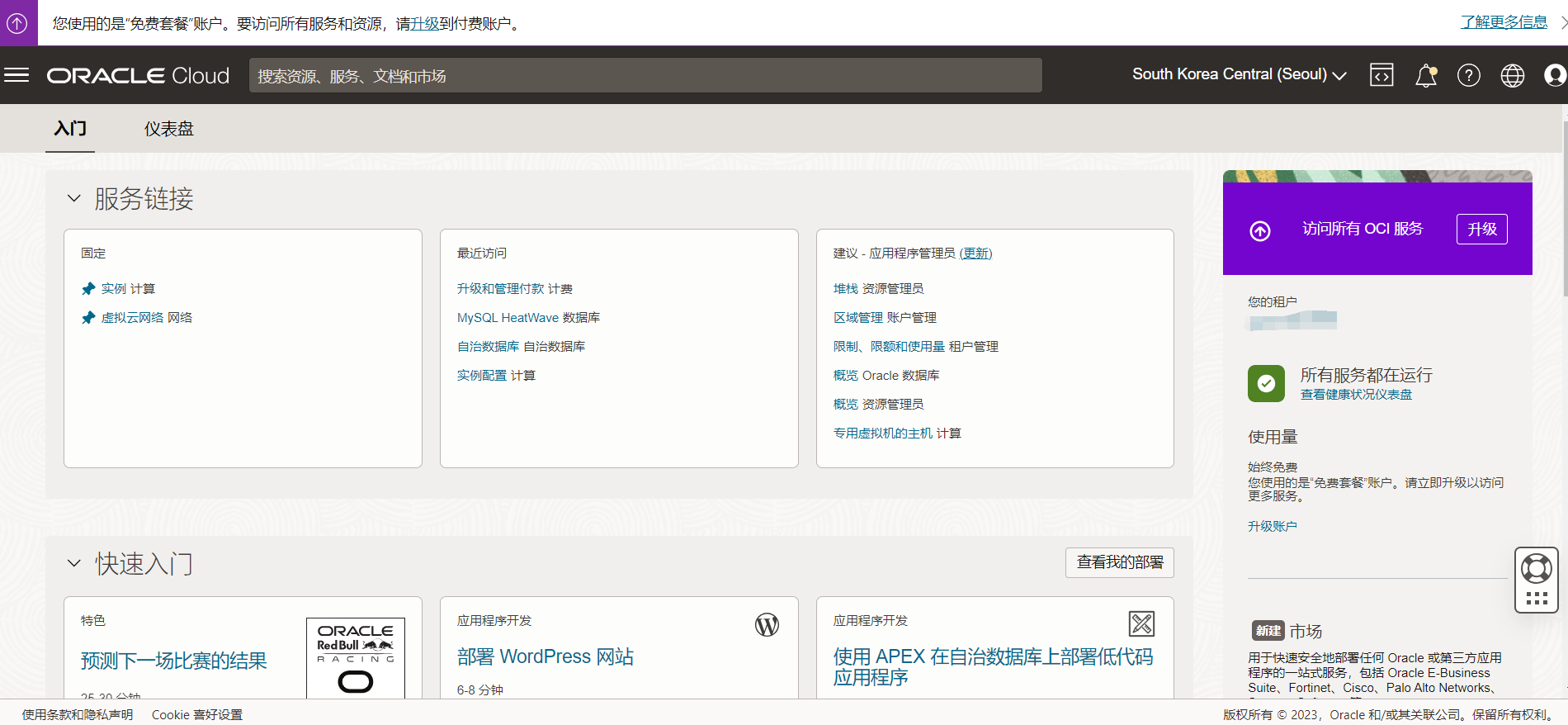This screenshot has height=725, width=1568.
Task: Collapse the 服务链接 section
Action: [73, 198]
